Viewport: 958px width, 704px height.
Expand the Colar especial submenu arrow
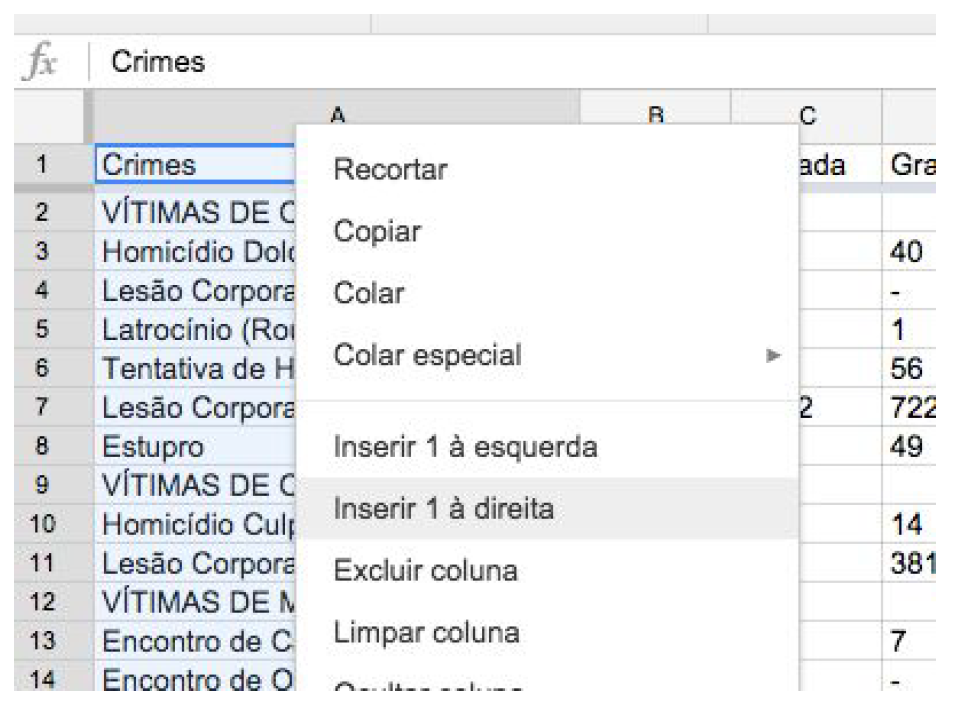click(x=771, y=356)
